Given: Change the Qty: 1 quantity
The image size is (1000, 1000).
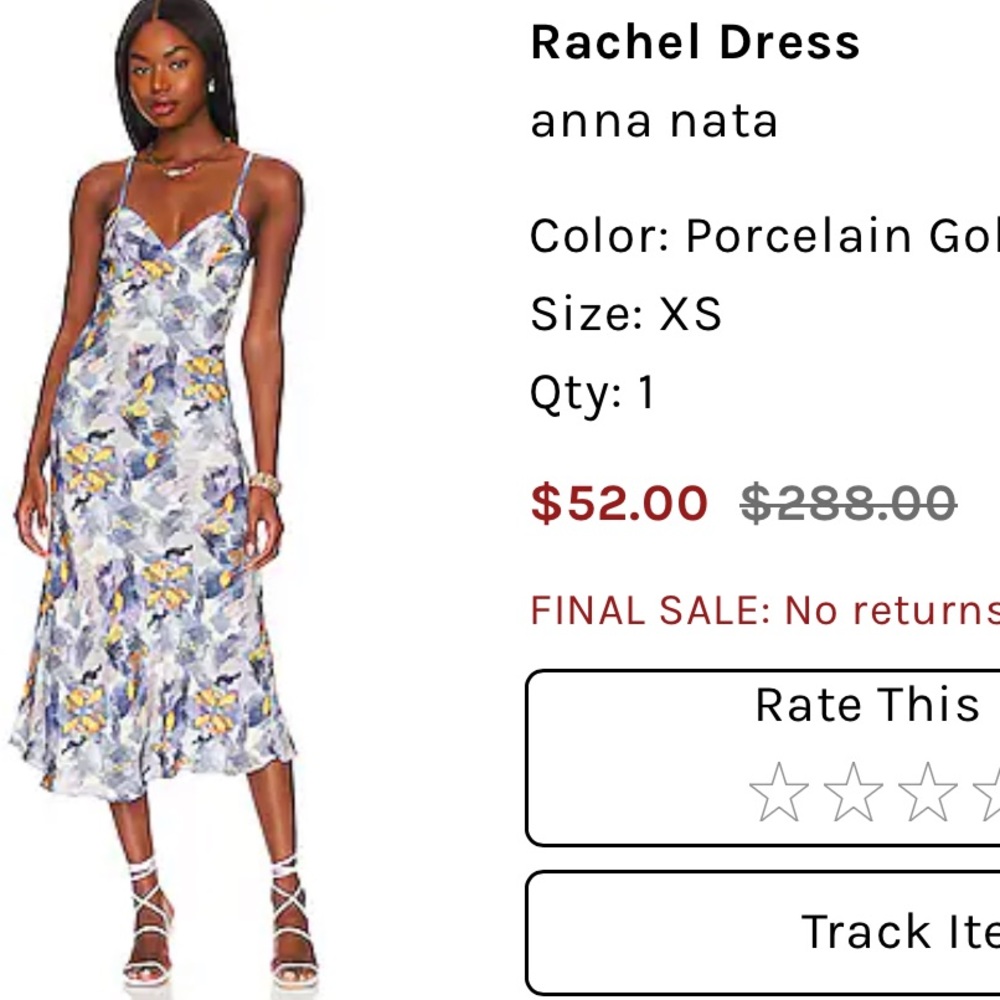Looking at the screenshot, I should click(590, 397).
